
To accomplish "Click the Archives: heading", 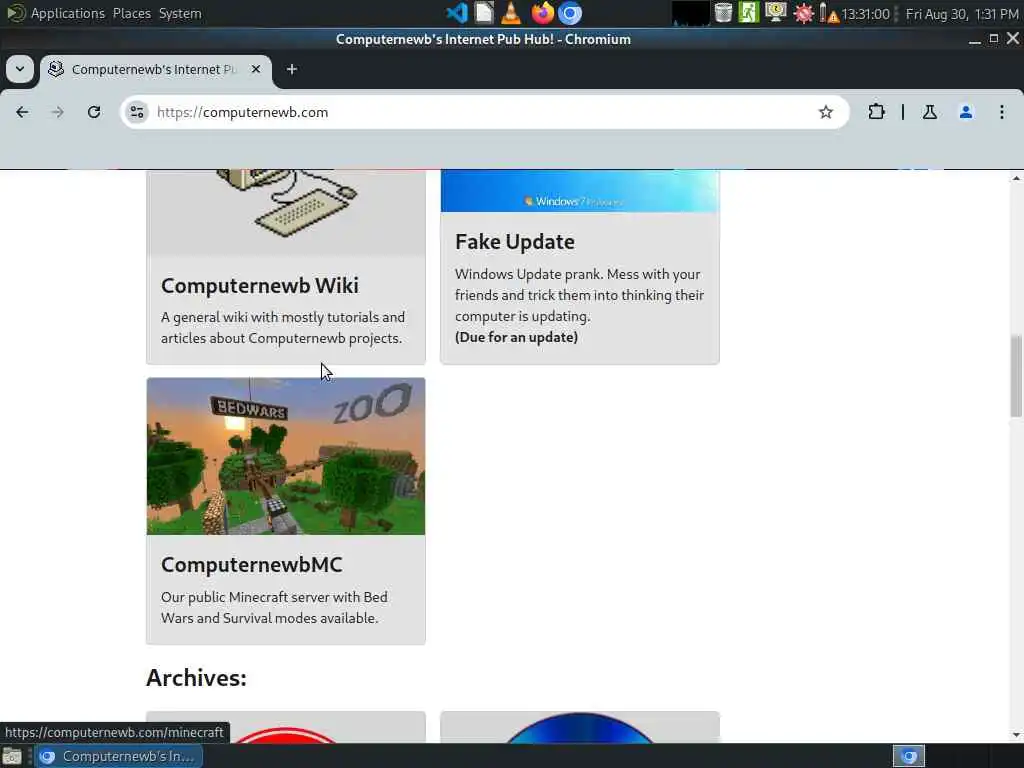I will pyautogui.click(x=196, y=678).
